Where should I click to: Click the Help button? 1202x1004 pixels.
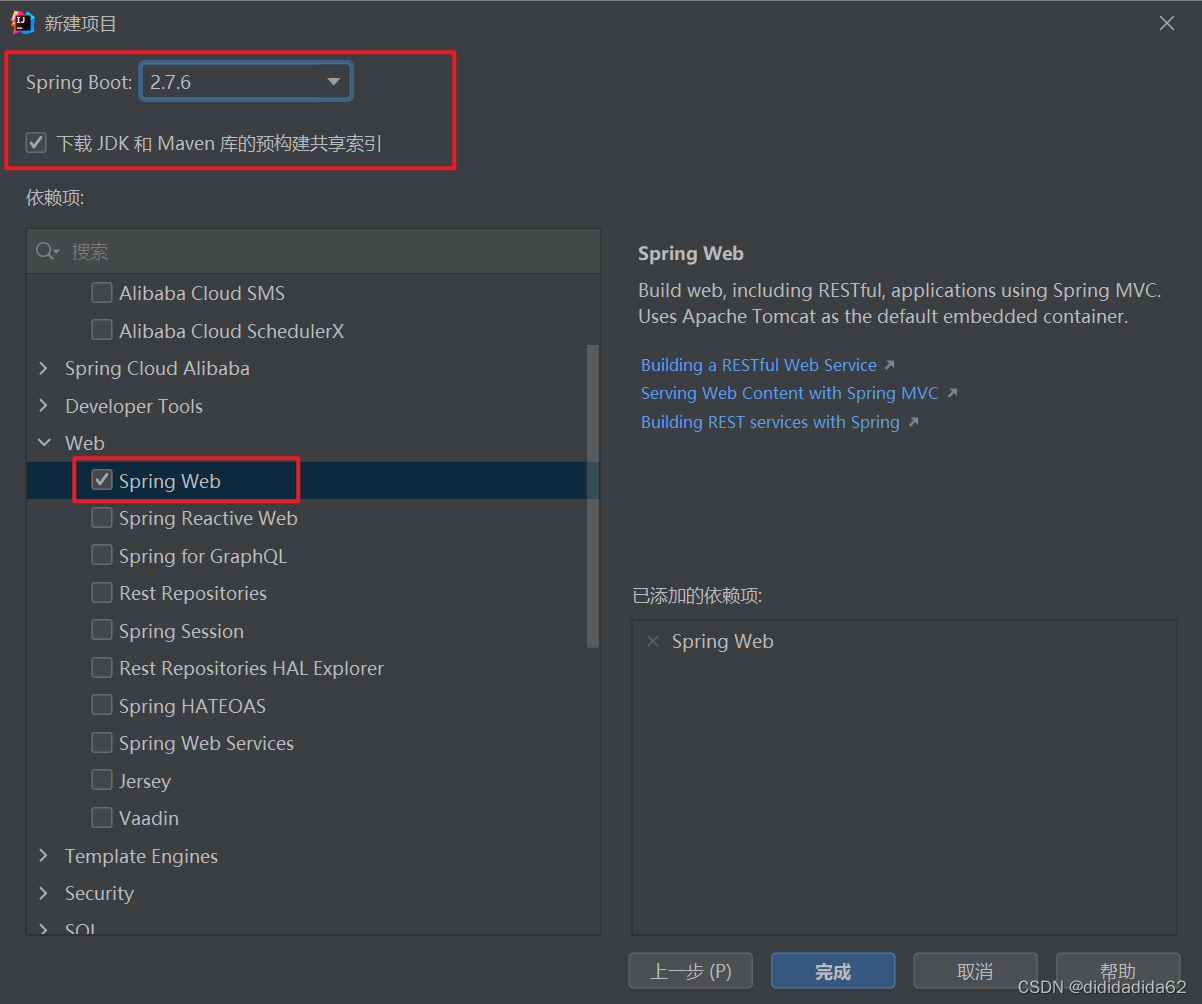(1117, 971)
